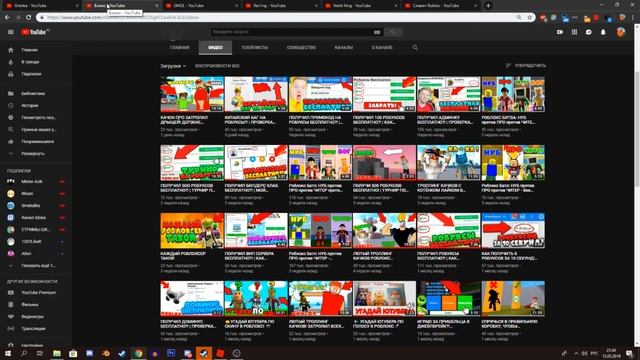Open the Загрузки uploads dropdown
This screenshot has height=360, width=640.
pos(173,66)
